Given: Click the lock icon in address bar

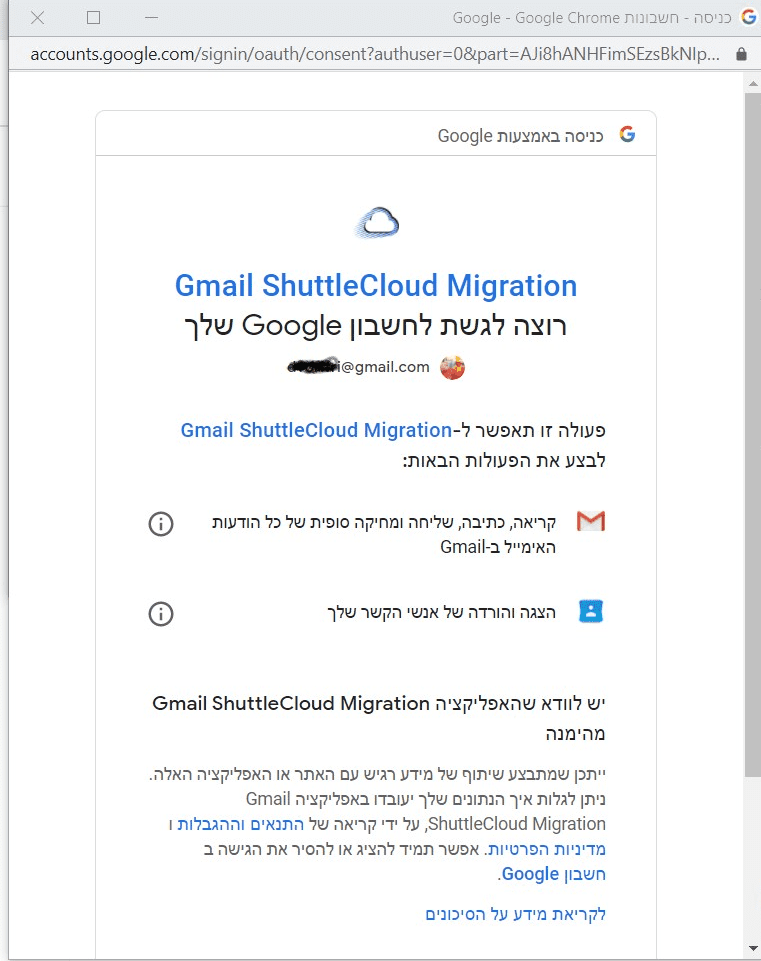Looking at the screenshot, I should coord(741,54).
